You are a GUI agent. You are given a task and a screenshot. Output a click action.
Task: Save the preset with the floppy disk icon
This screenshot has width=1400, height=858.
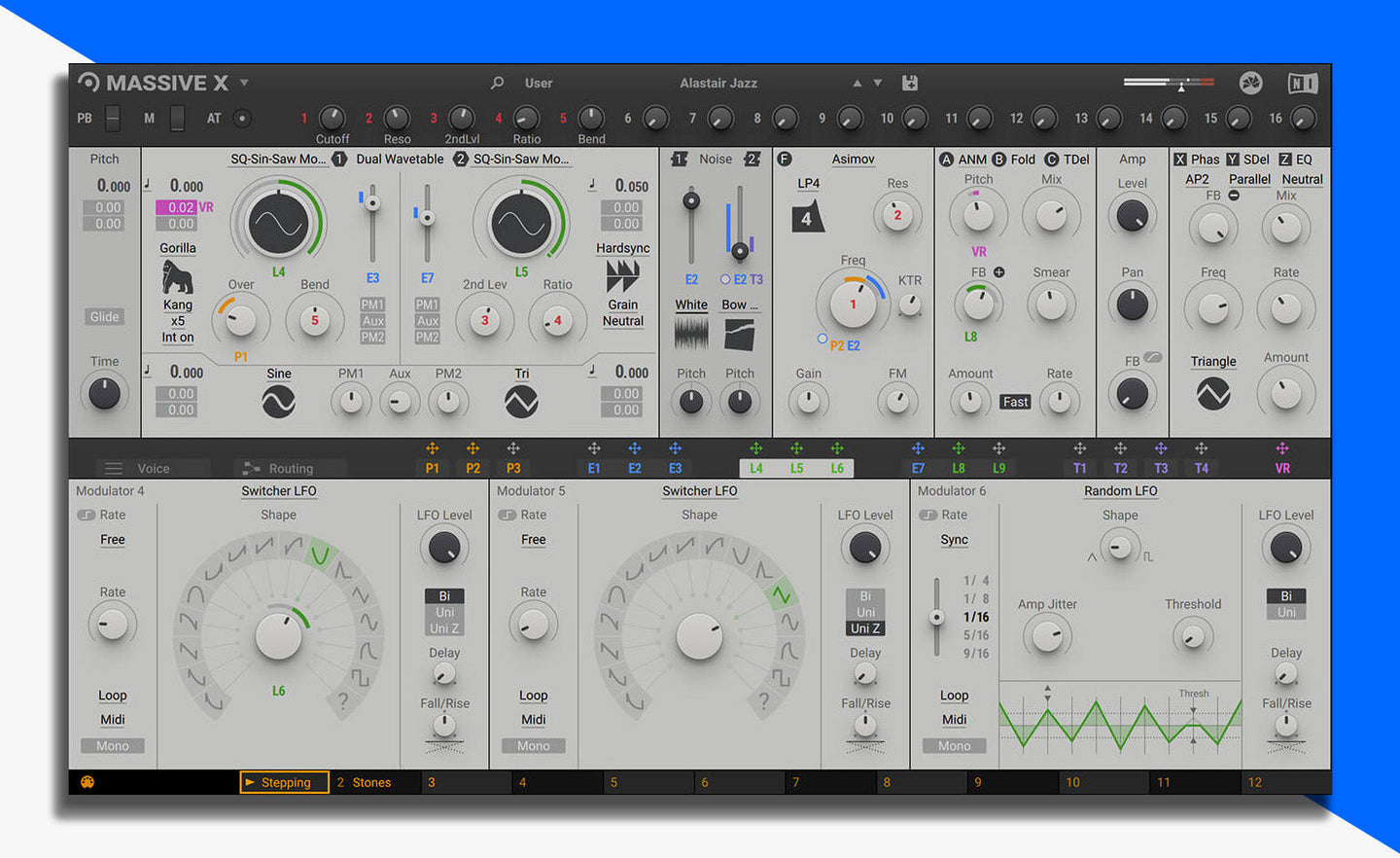point(910,83)
